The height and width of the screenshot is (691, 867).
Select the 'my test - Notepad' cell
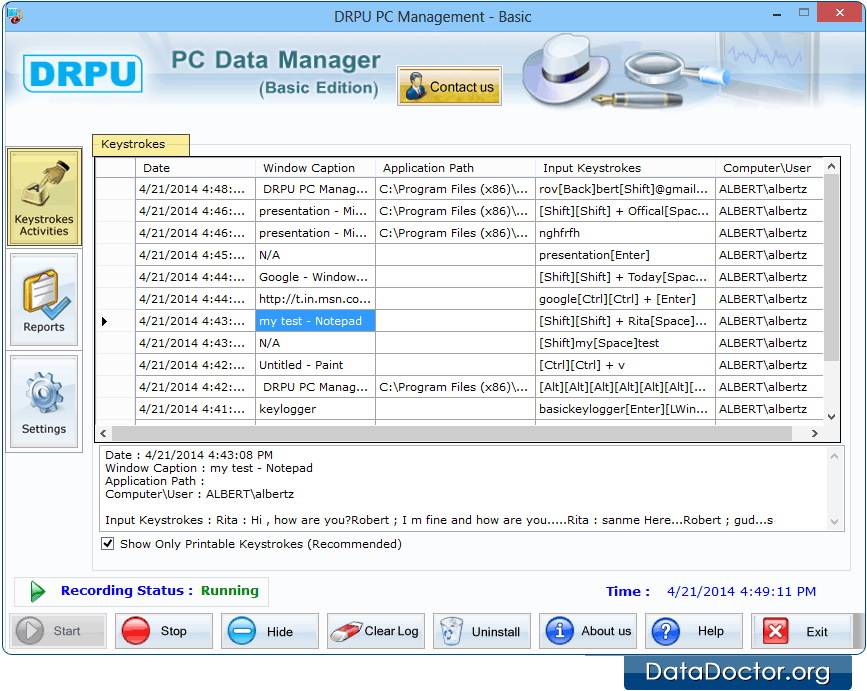point(315,321)
